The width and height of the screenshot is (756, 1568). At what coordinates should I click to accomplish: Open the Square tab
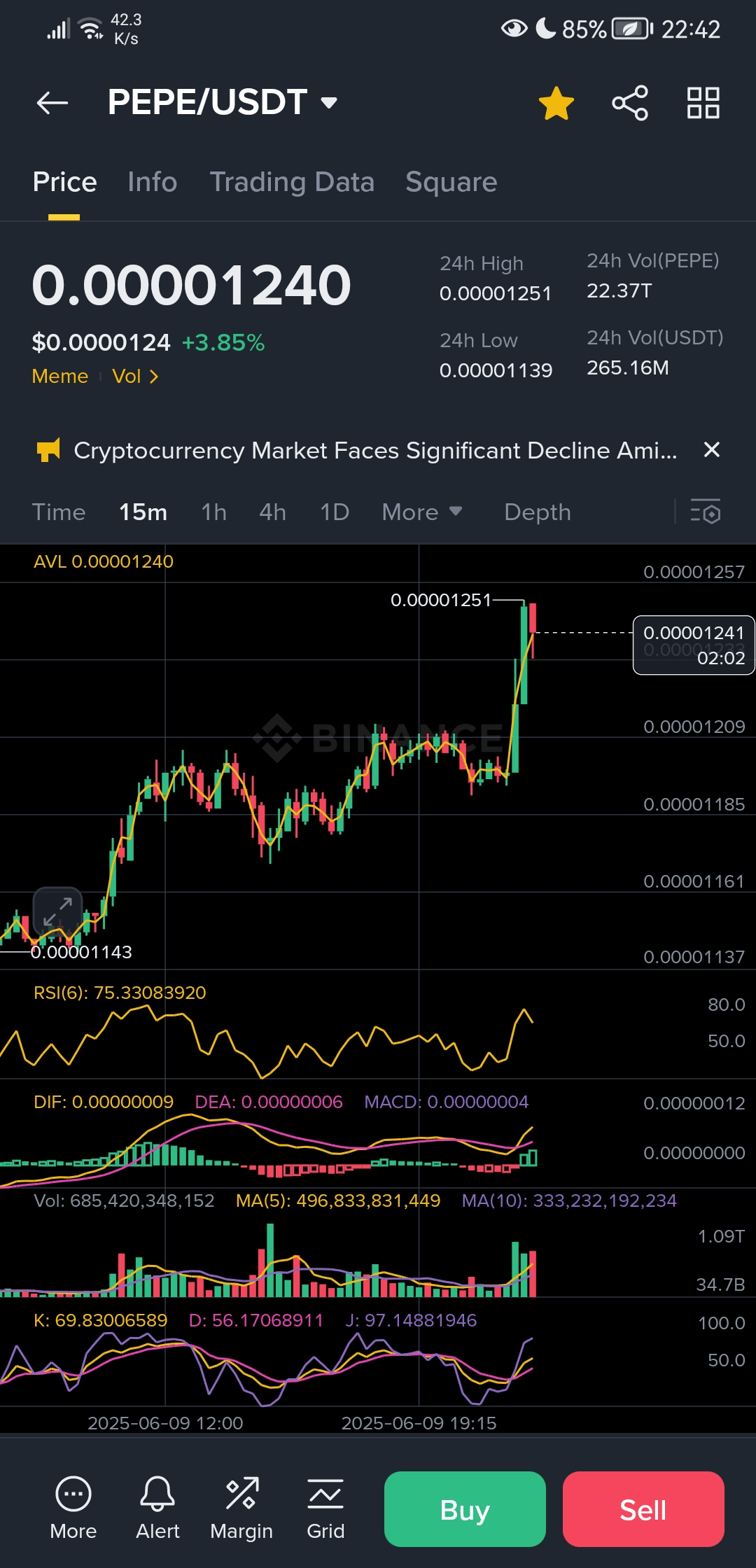[x=451, y=182]
